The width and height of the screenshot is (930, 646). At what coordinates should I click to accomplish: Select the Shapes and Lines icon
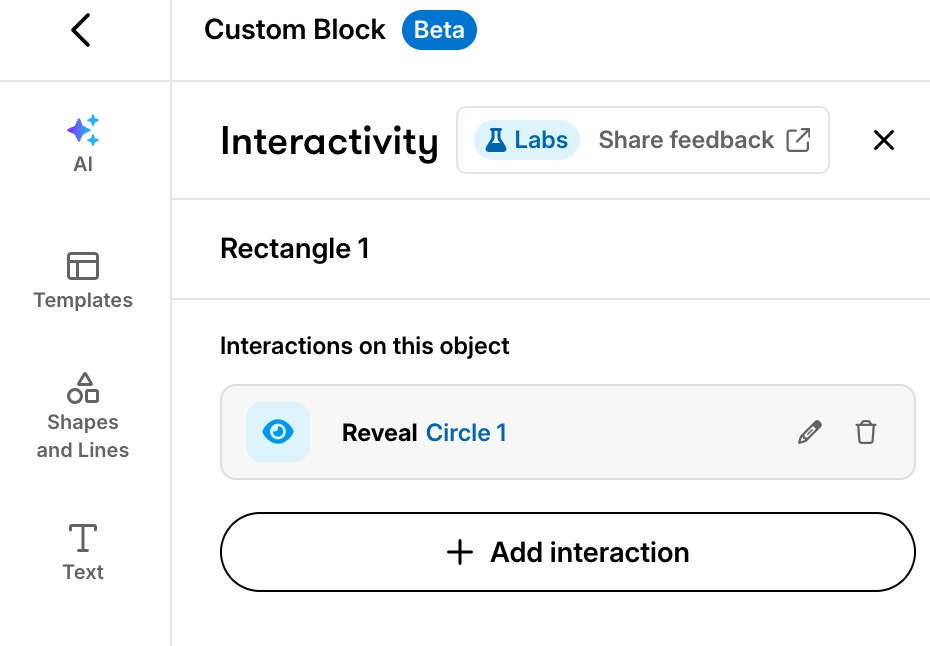pos(83,388)
